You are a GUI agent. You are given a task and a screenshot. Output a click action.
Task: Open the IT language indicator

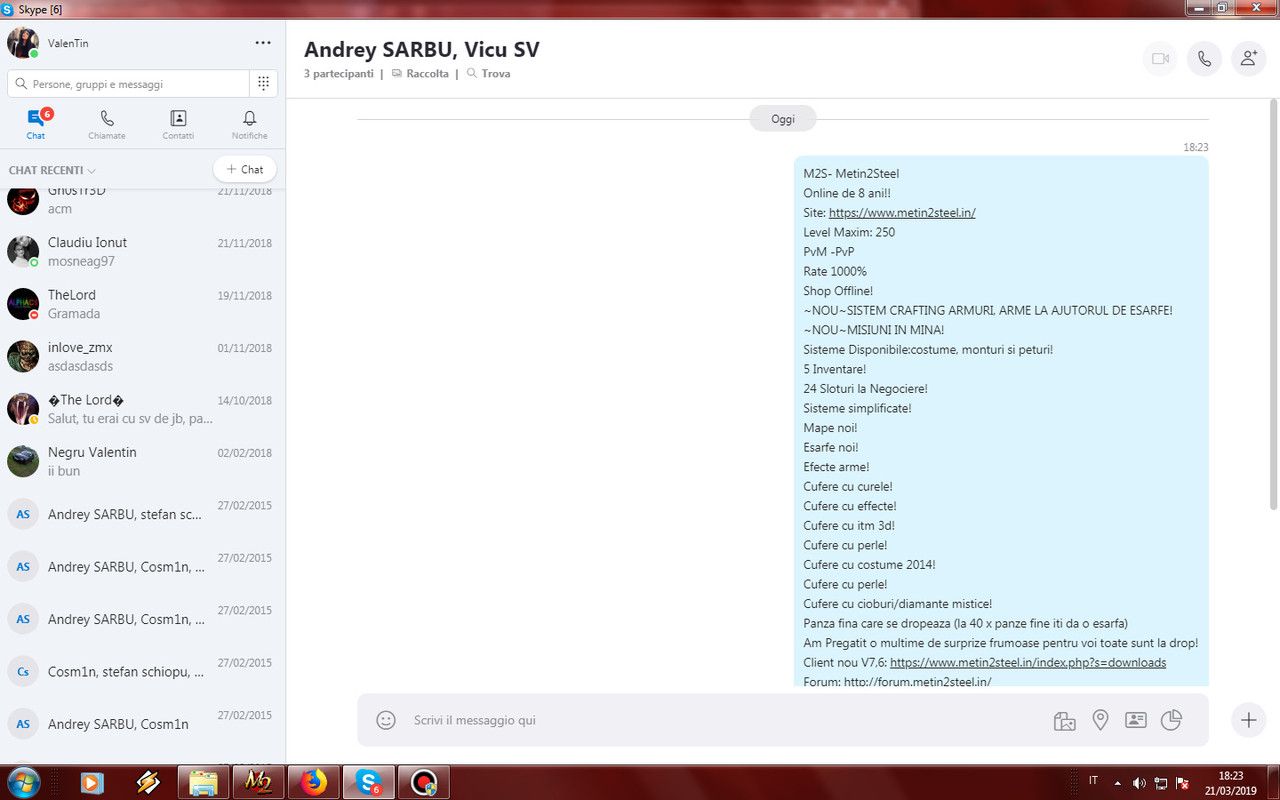(1093, 781)
